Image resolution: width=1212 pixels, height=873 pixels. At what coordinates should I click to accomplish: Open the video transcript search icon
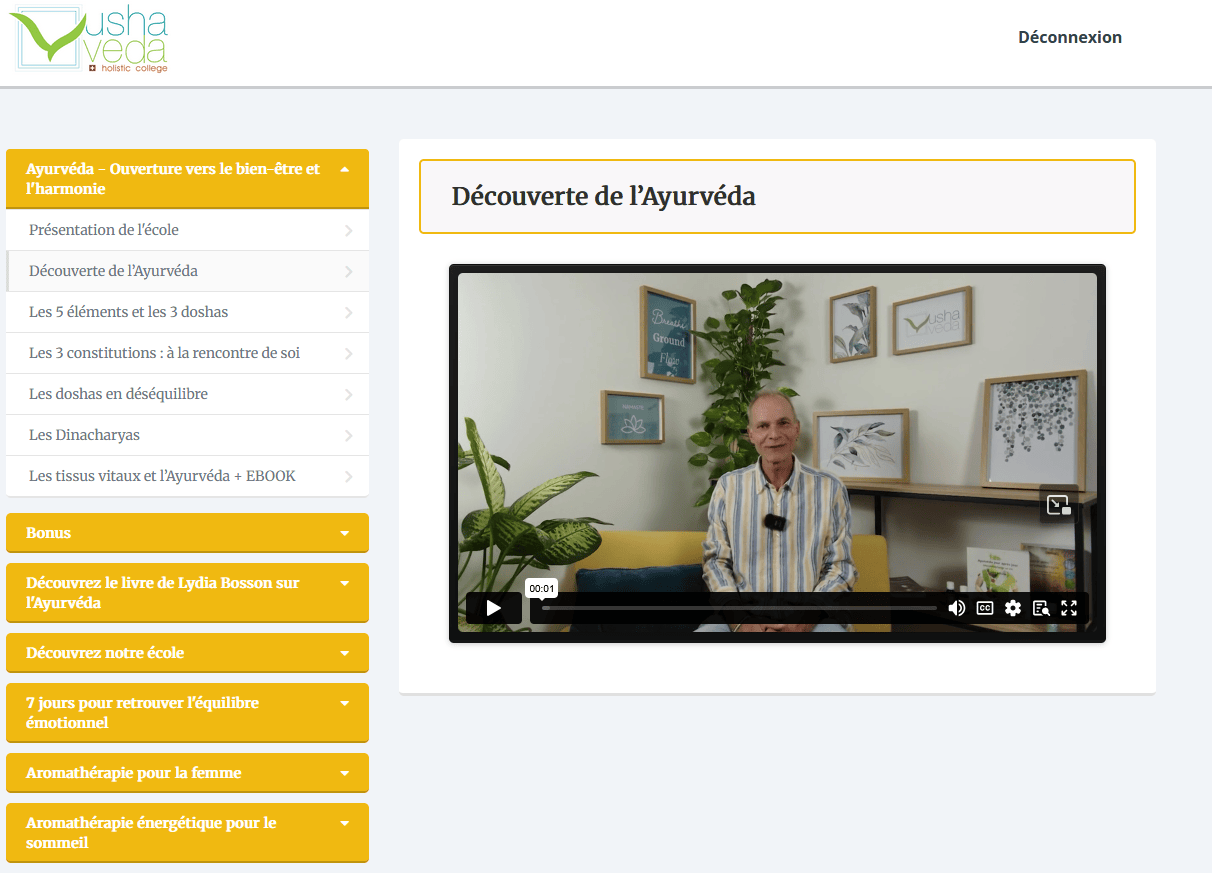1041,608
